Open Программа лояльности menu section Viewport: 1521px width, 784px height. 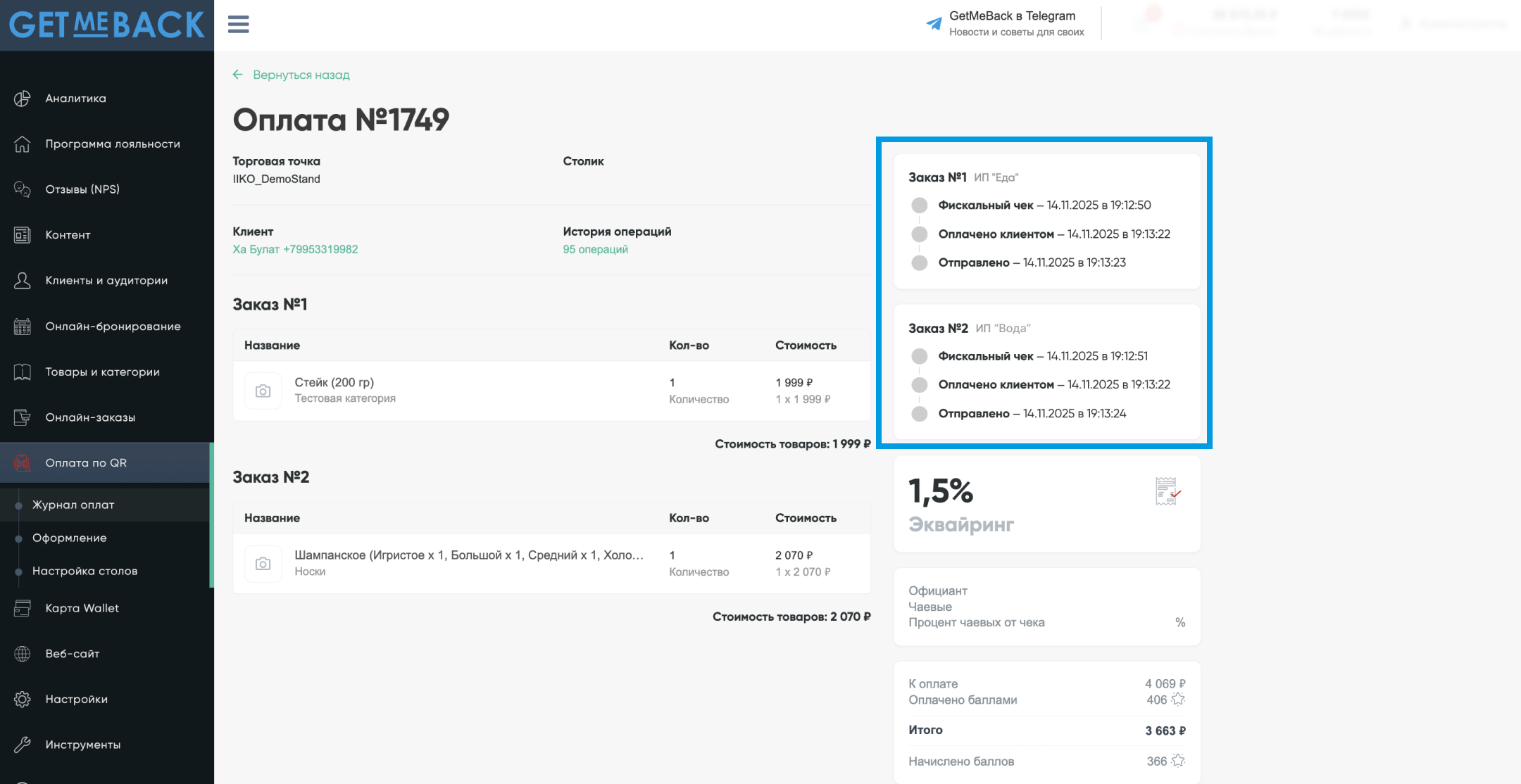113,144
